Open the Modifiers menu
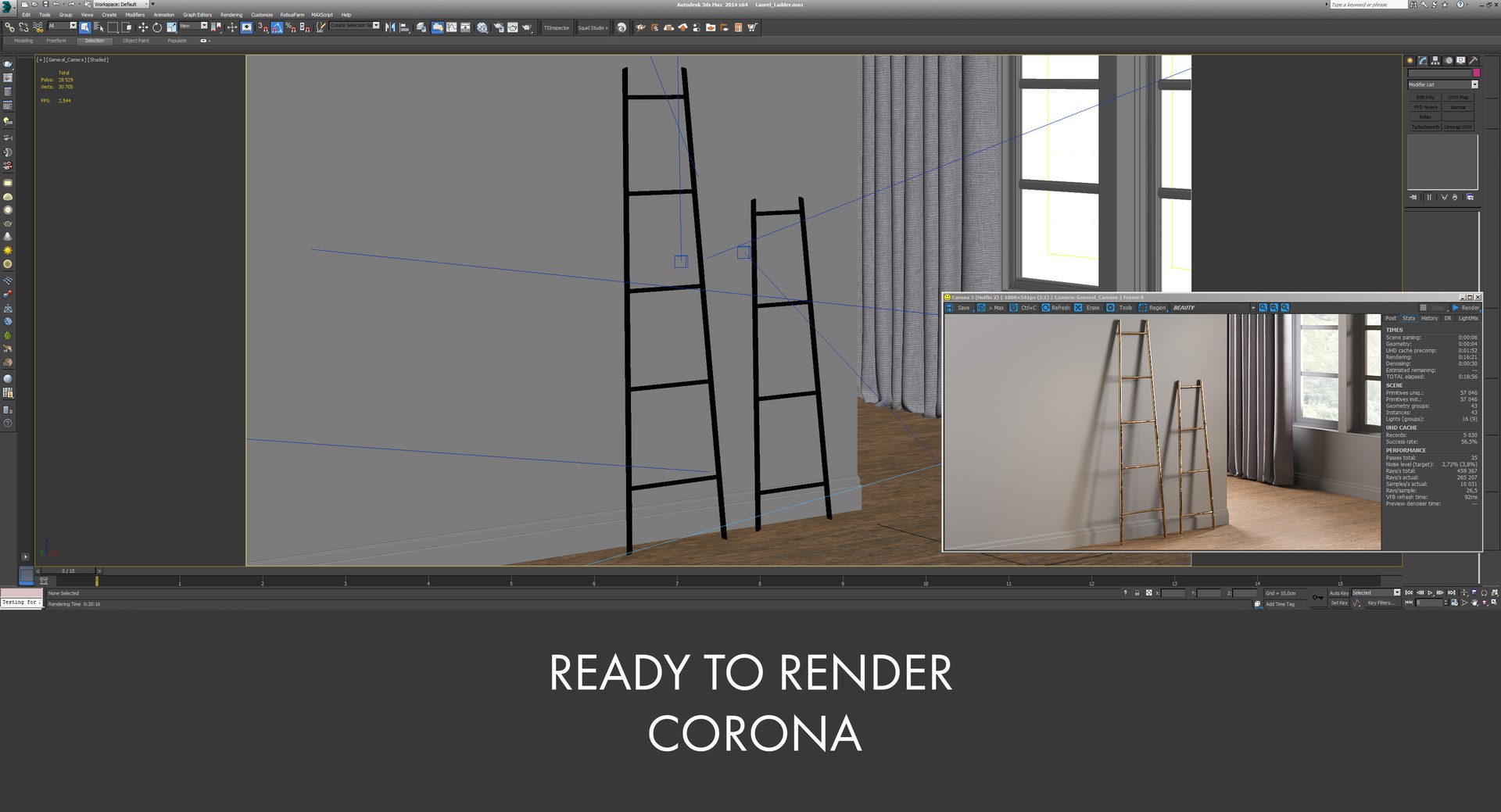The height and width of the screenshot is (812, 1501). (x=135, y=15)
